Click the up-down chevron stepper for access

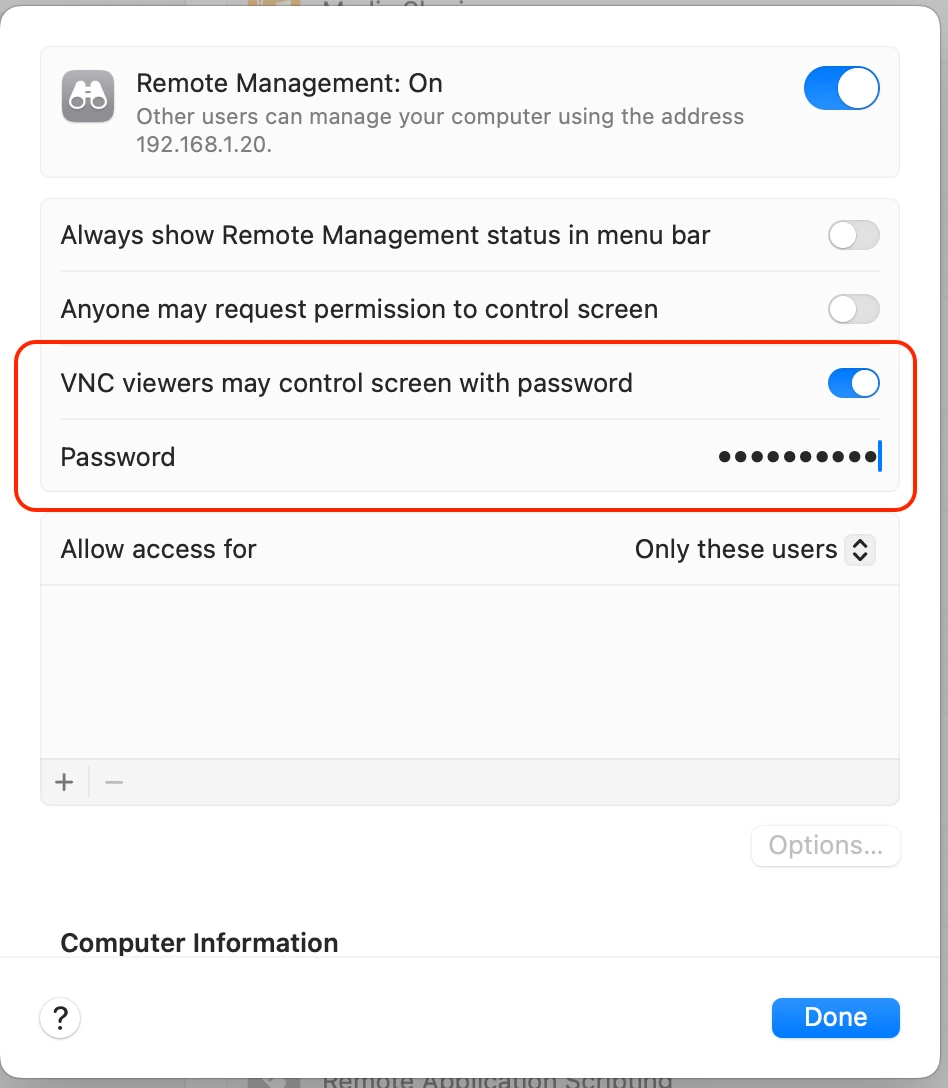pyautogui.click(x=860, y=550)
